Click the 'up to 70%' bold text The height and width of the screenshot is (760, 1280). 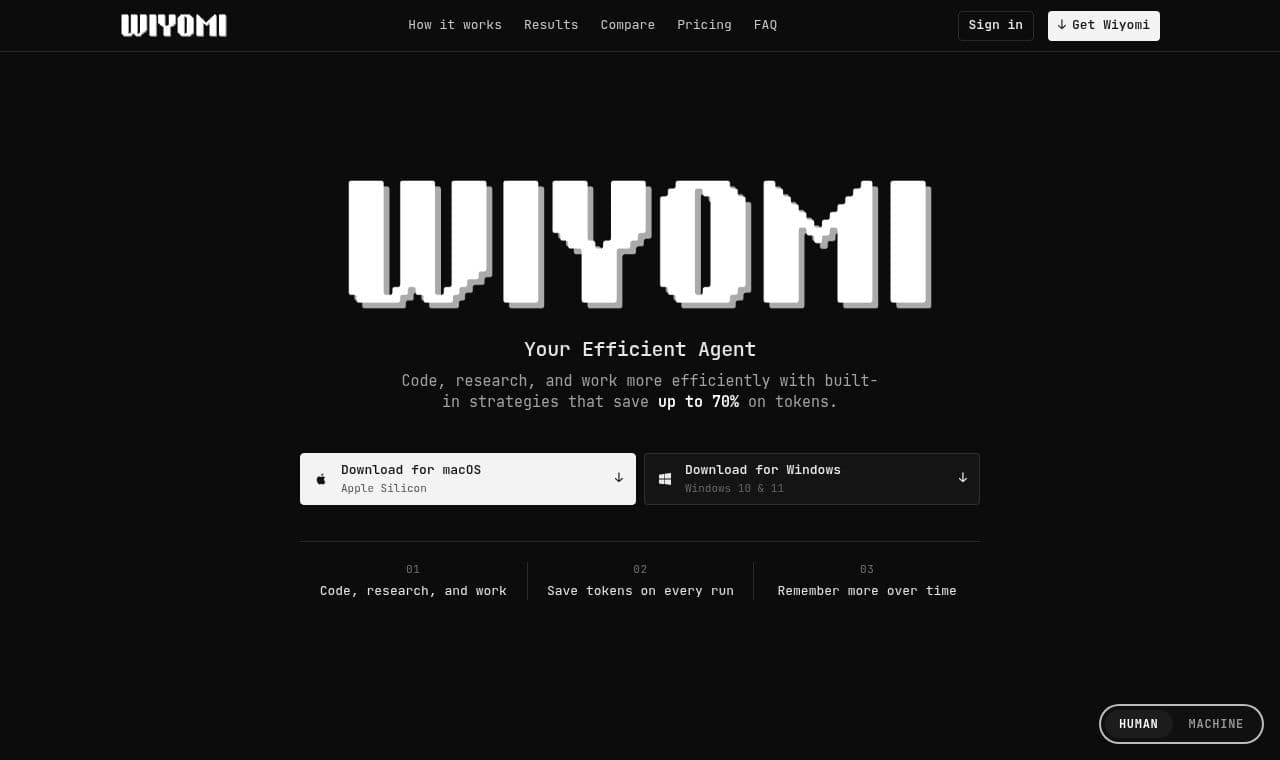[x=698, y=402]
